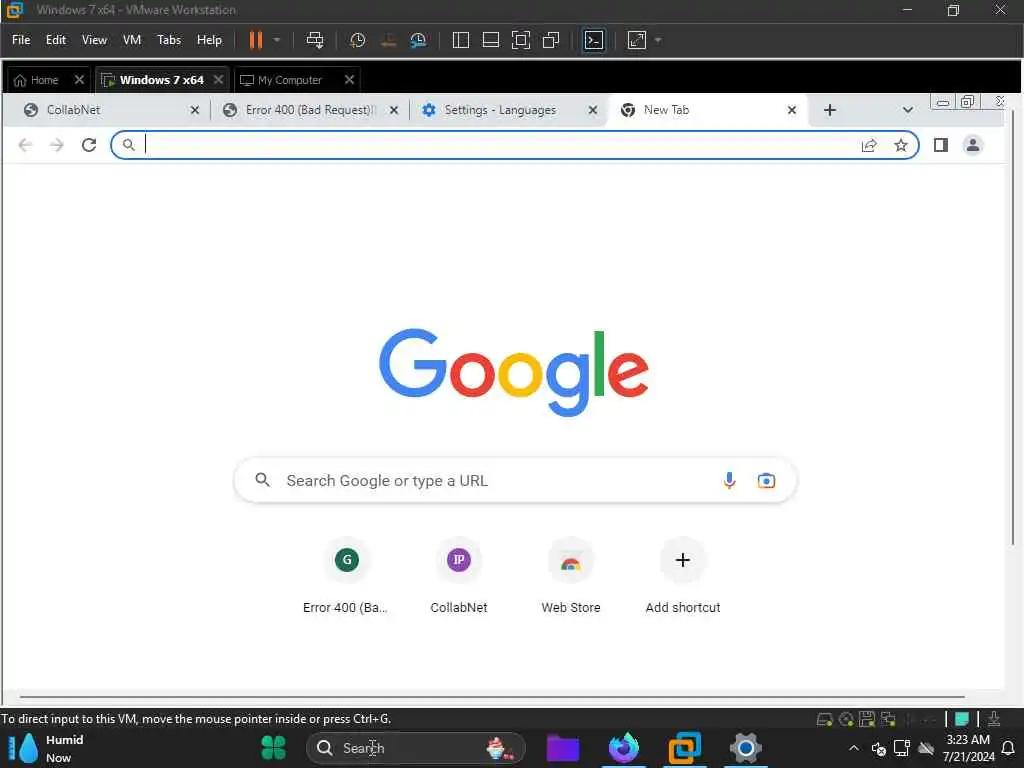
Task: Reload the page with refresh icon
Action: 89,145
